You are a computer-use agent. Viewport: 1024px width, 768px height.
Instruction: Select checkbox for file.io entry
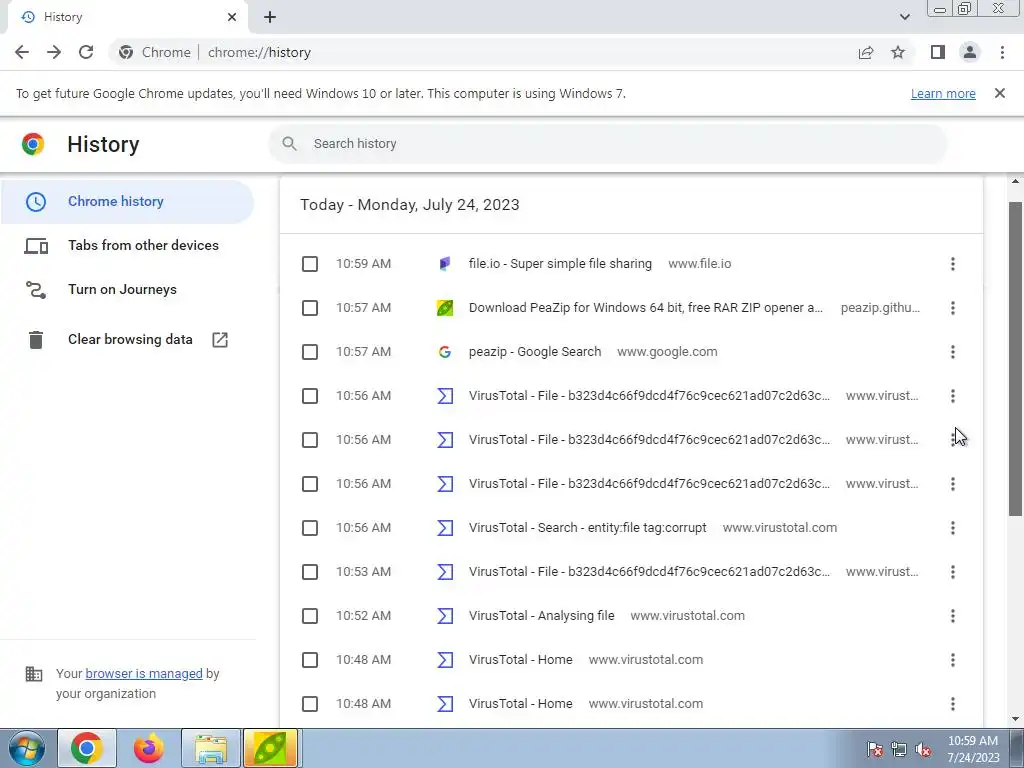click(x=310, y=264)
